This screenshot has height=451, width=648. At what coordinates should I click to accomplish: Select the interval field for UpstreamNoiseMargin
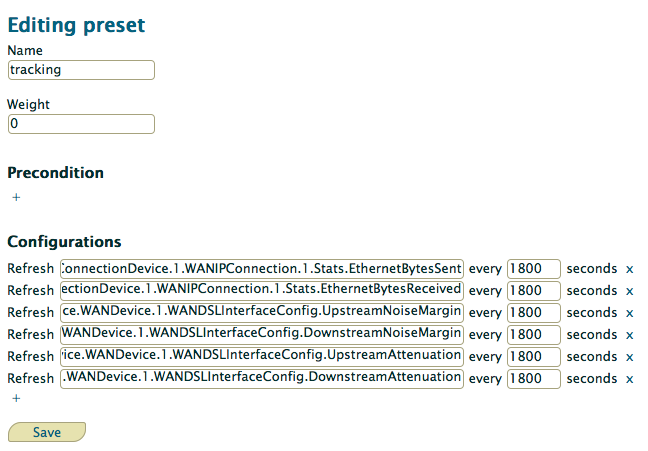[534, 313]
